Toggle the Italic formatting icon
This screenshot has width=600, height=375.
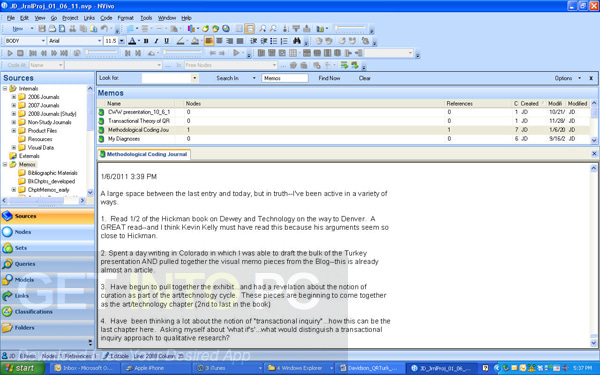pos(156,41)
